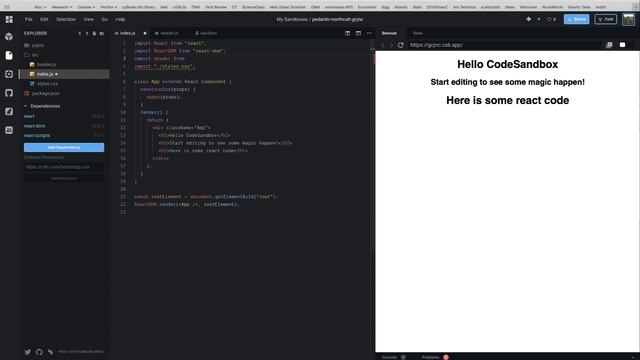
Task: Open the Problems panel at bottom
Action: 430,357
